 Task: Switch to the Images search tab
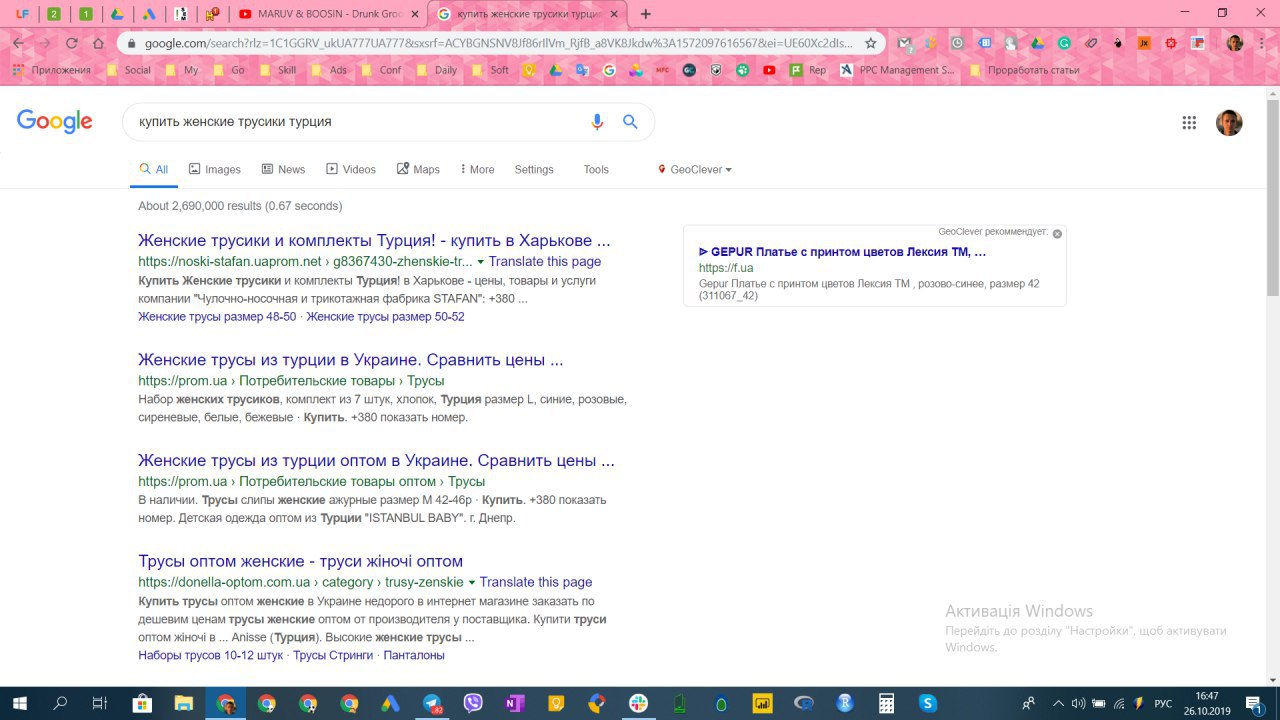(215, 170)
